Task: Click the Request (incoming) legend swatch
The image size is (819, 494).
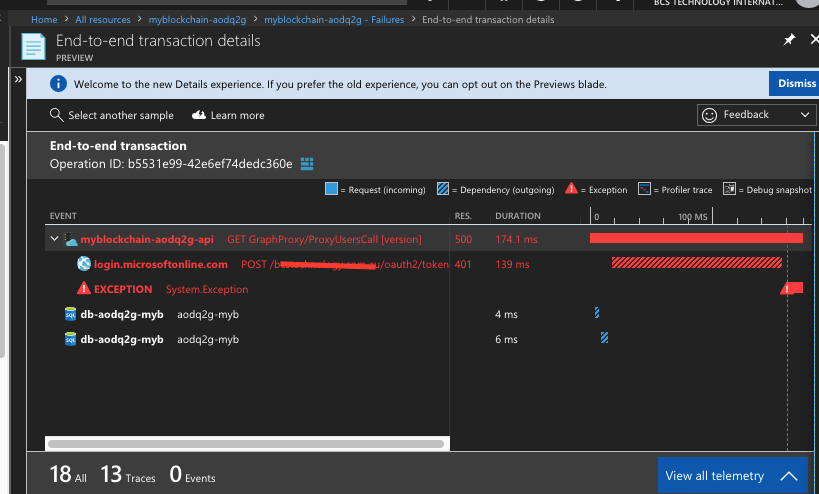Action: [x=331, y=189]
